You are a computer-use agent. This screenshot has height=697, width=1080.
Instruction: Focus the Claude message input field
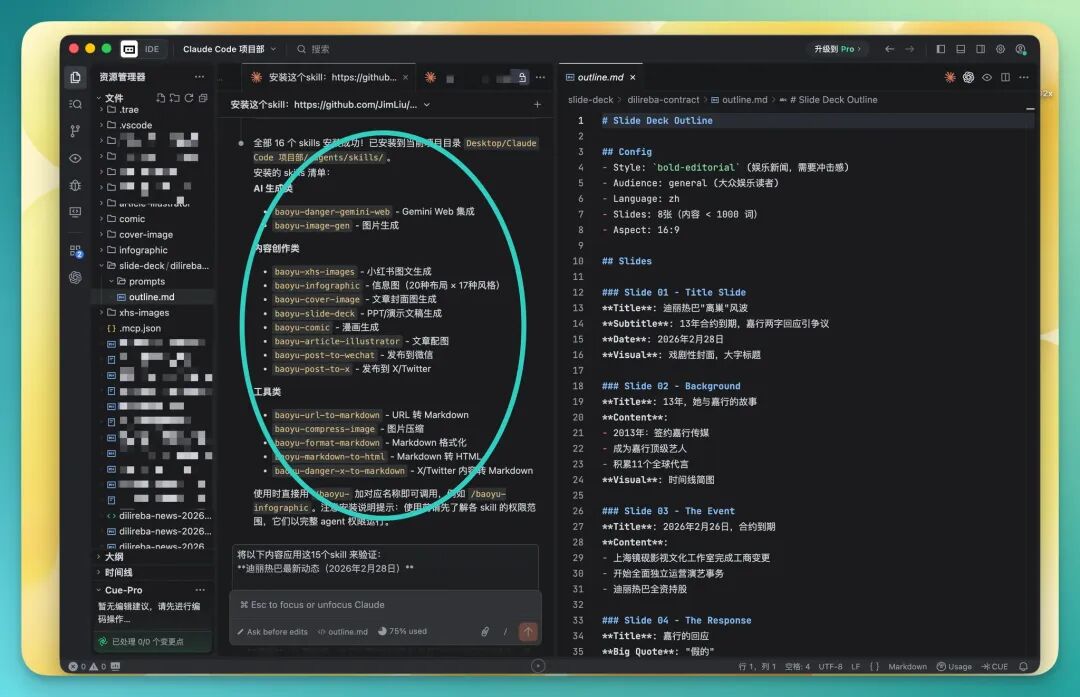tap(385, 605)
